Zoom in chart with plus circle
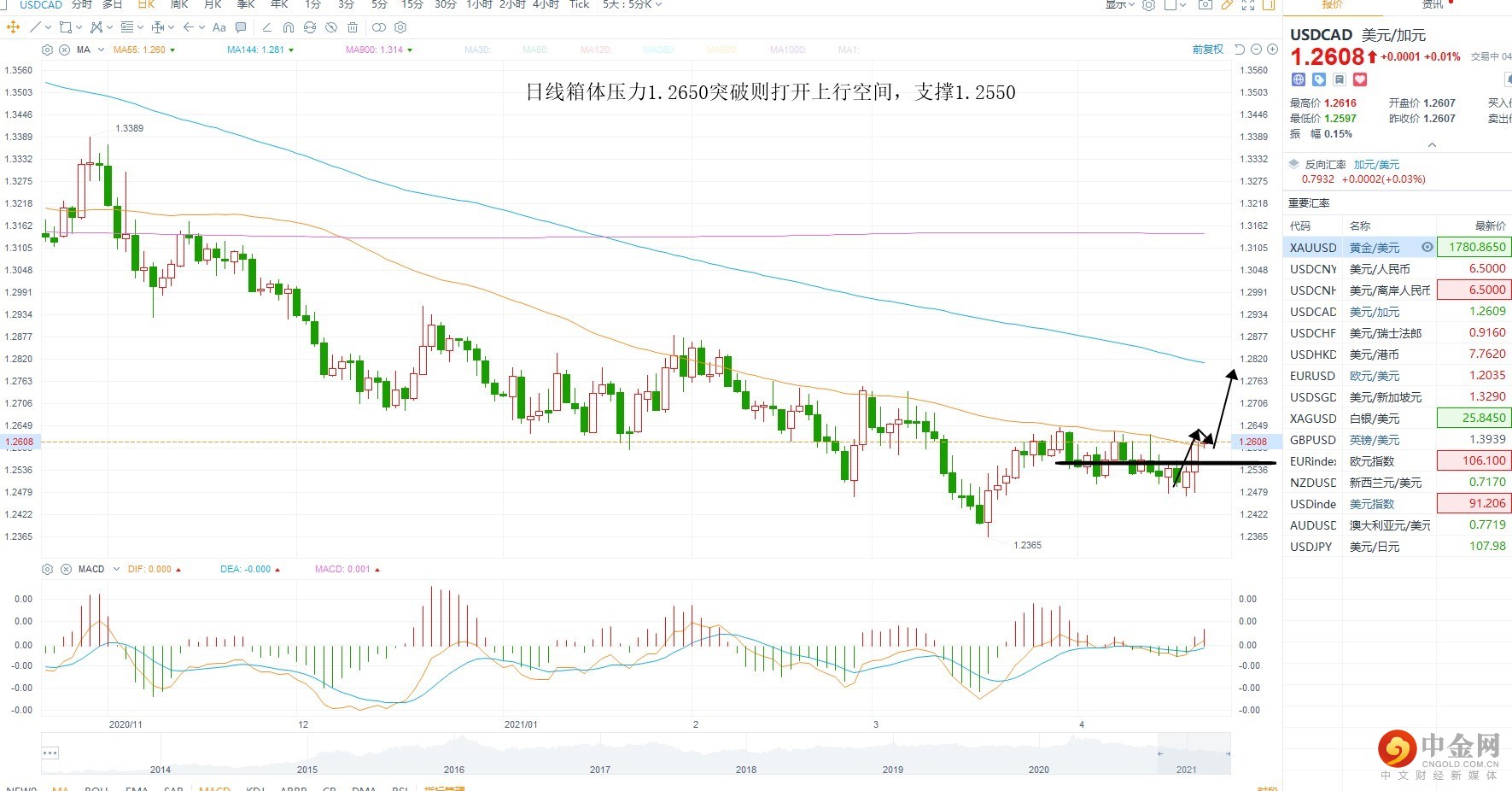Viewport: 1512px width, 791px height. (1271, 50)
